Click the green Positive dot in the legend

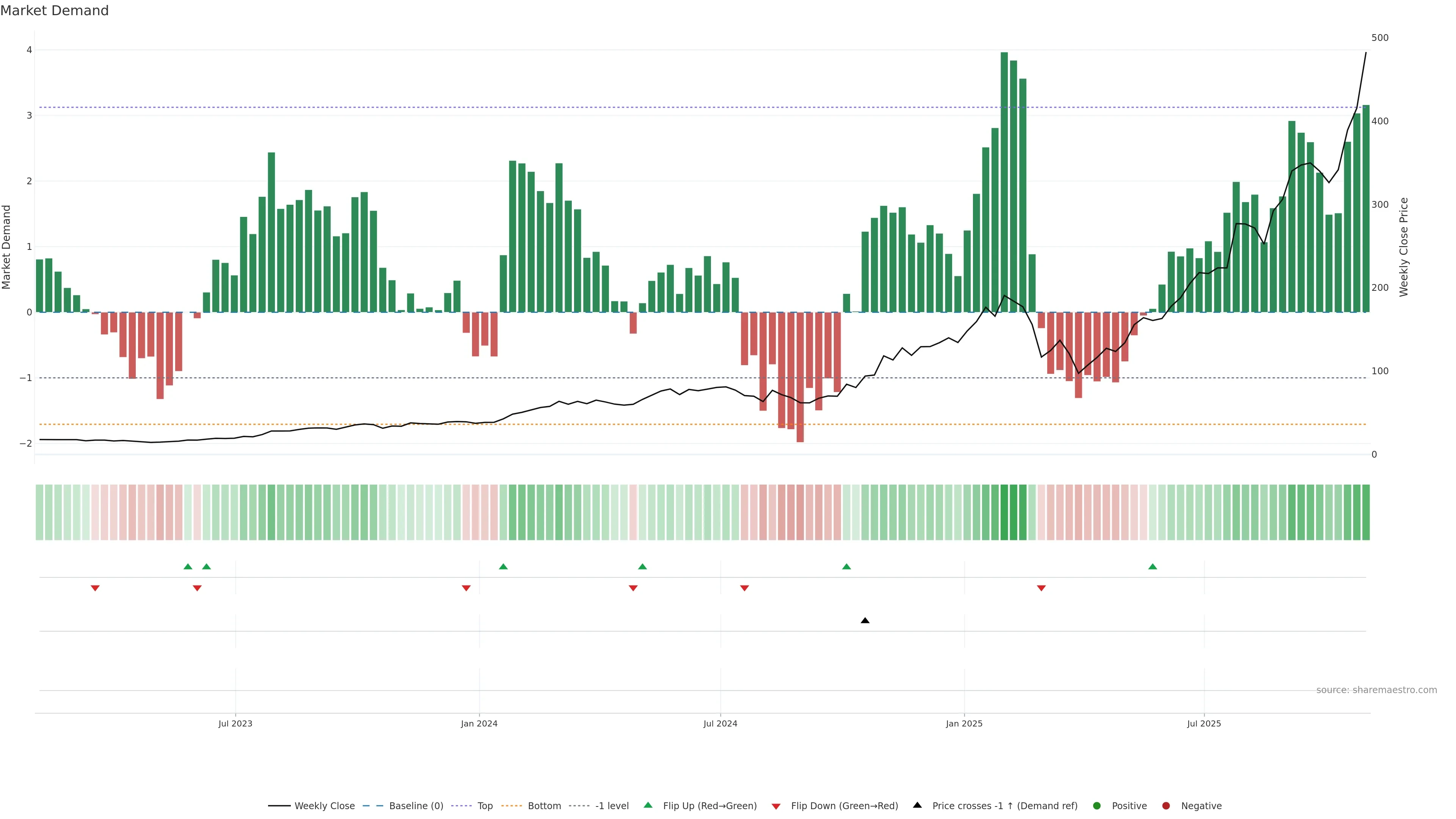(1097, 805)
